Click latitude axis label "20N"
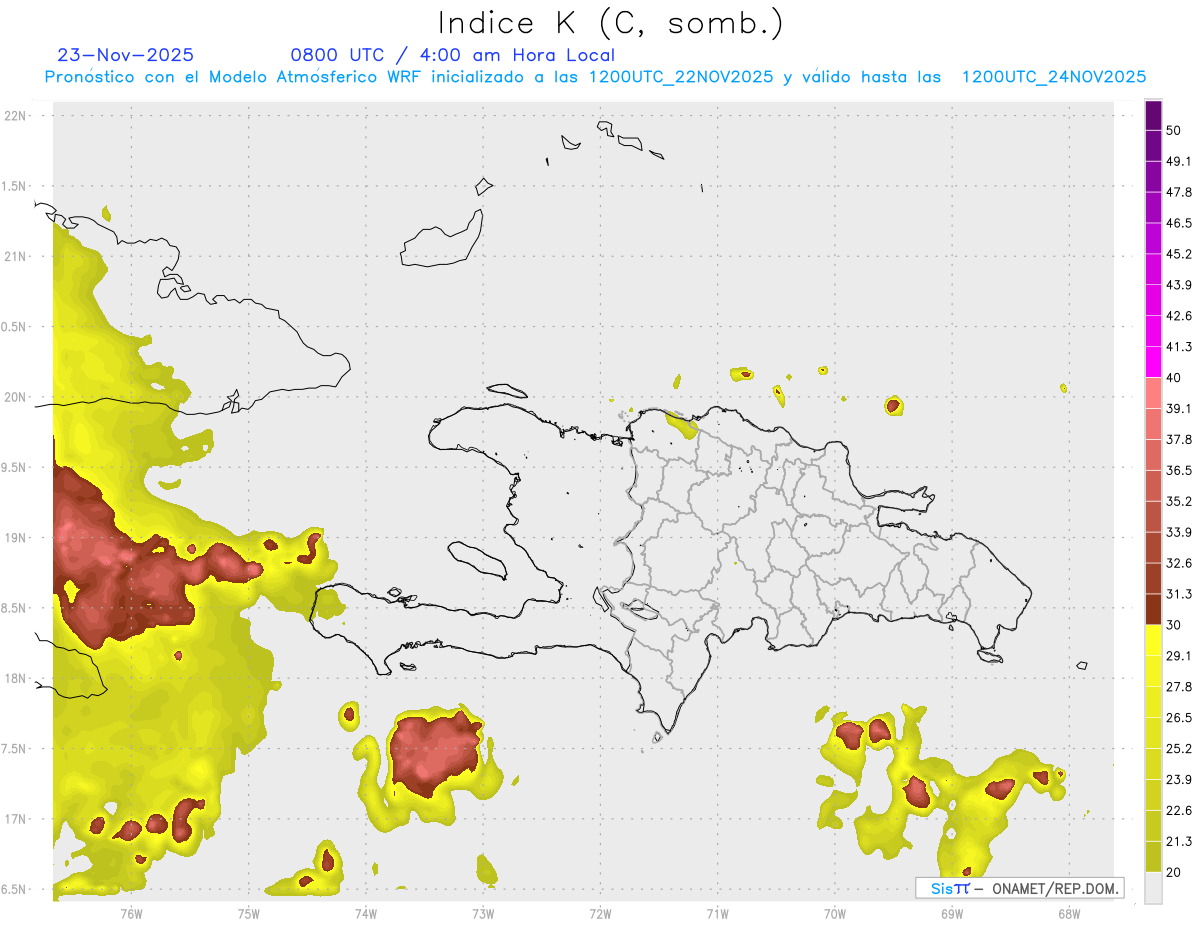 click(16, 397)
